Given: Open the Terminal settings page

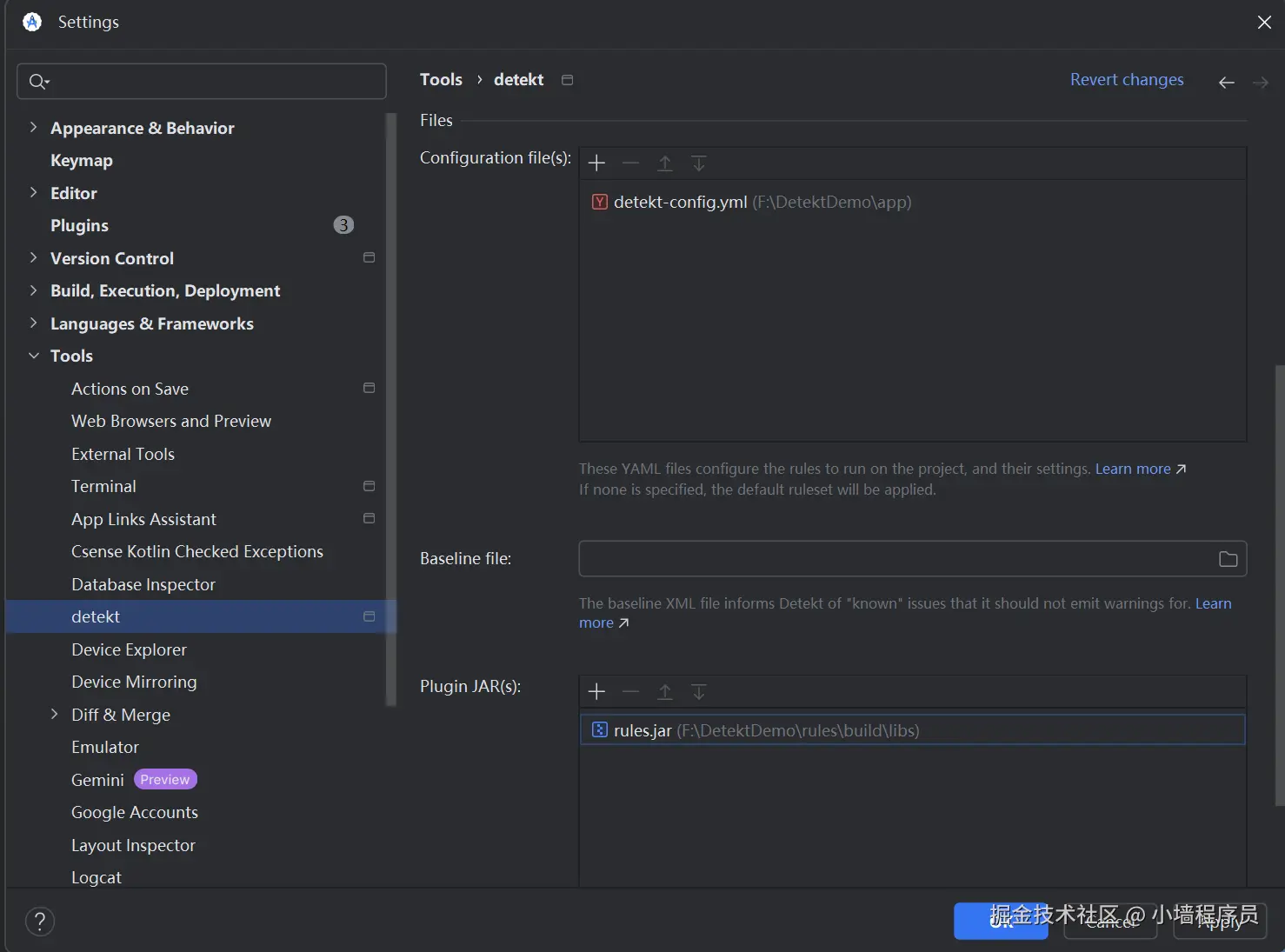Looking at the screenshot, I should [x=103, y=486].
